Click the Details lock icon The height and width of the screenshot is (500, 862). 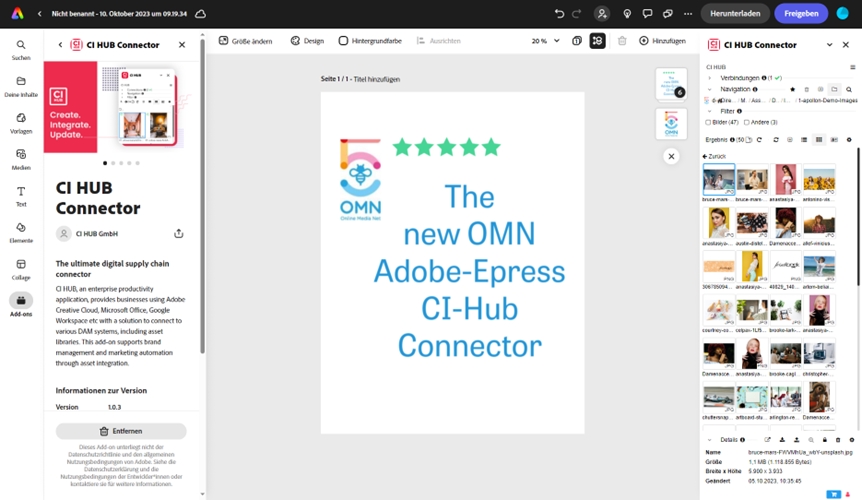[824, 440]
